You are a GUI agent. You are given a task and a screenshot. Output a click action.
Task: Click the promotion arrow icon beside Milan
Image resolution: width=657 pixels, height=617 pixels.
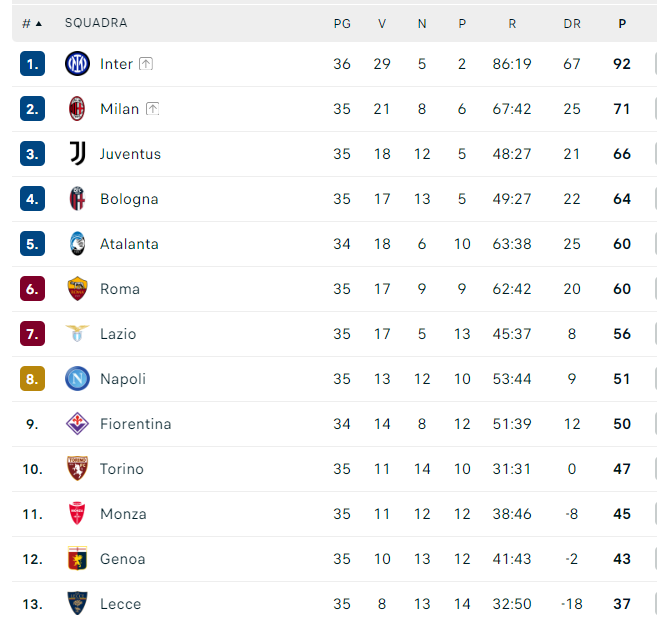(153, 109)
